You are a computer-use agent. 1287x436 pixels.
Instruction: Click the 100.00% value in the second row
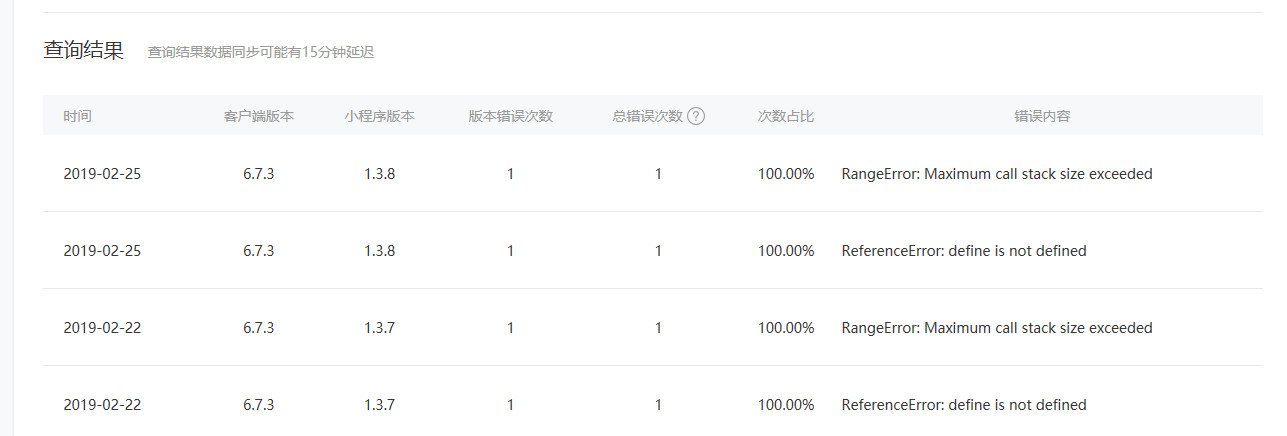786,251
